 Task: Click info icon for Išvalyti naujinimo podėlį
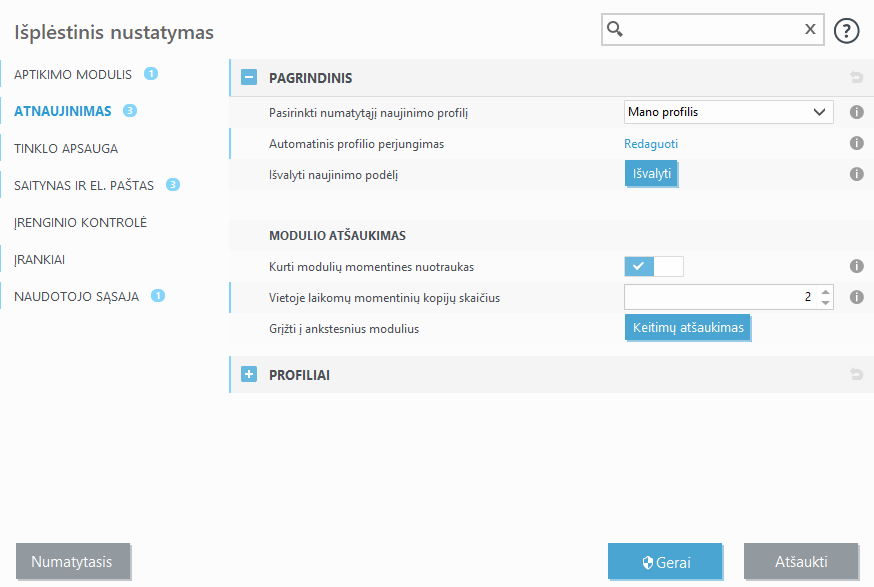(856, 174)
